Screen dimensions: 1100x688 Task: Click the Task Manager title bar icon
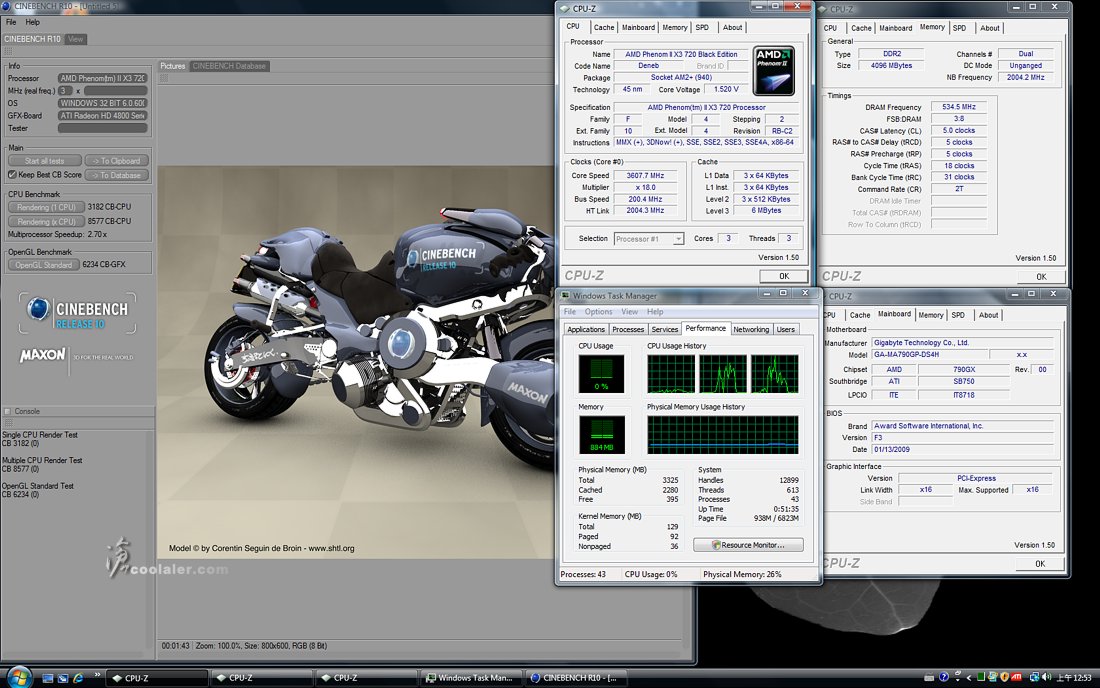pos(565,296)
